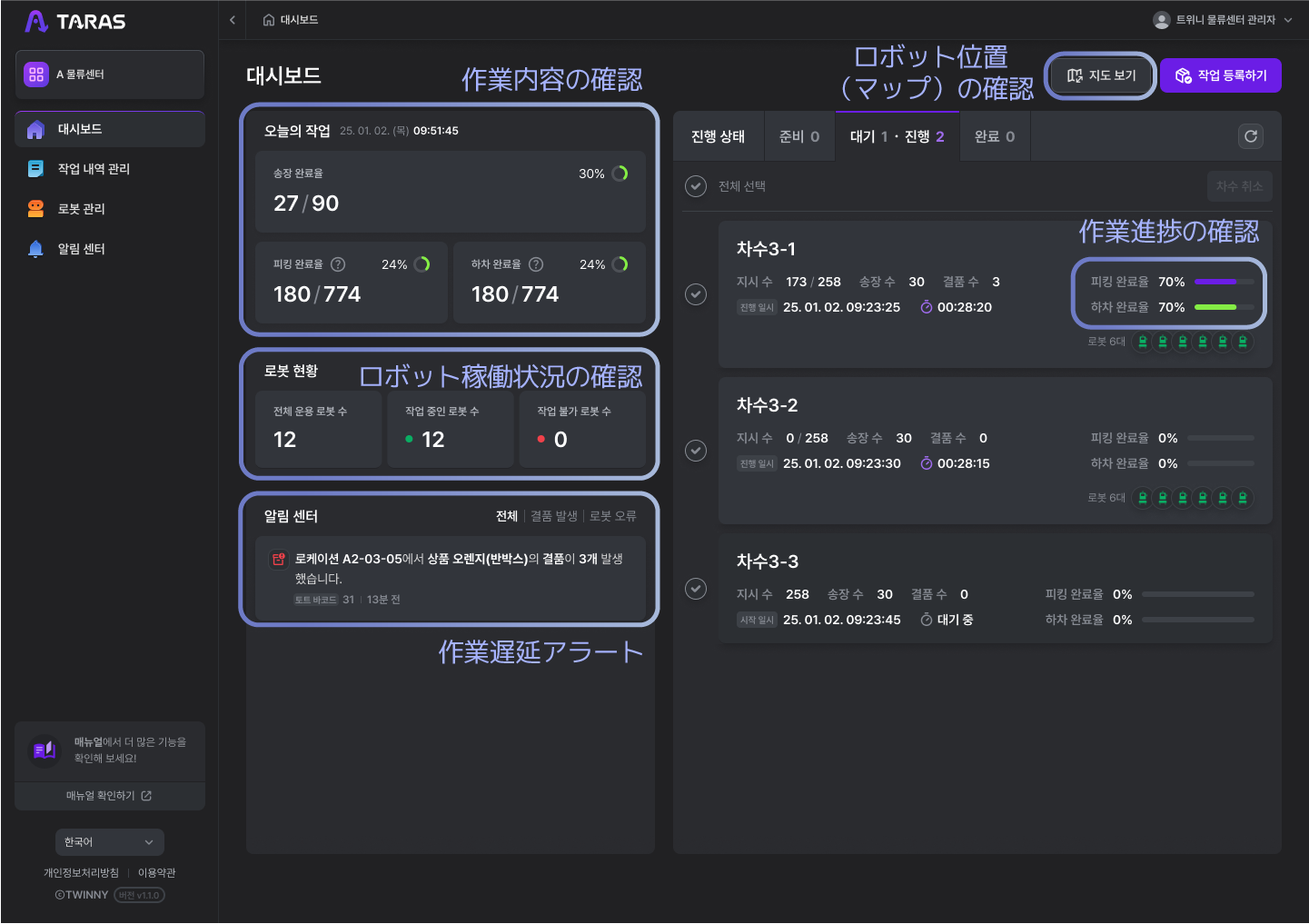The image size is (1309, 924).
Task: Click the 송장 완료율 27/90 value
Action: 306,204
